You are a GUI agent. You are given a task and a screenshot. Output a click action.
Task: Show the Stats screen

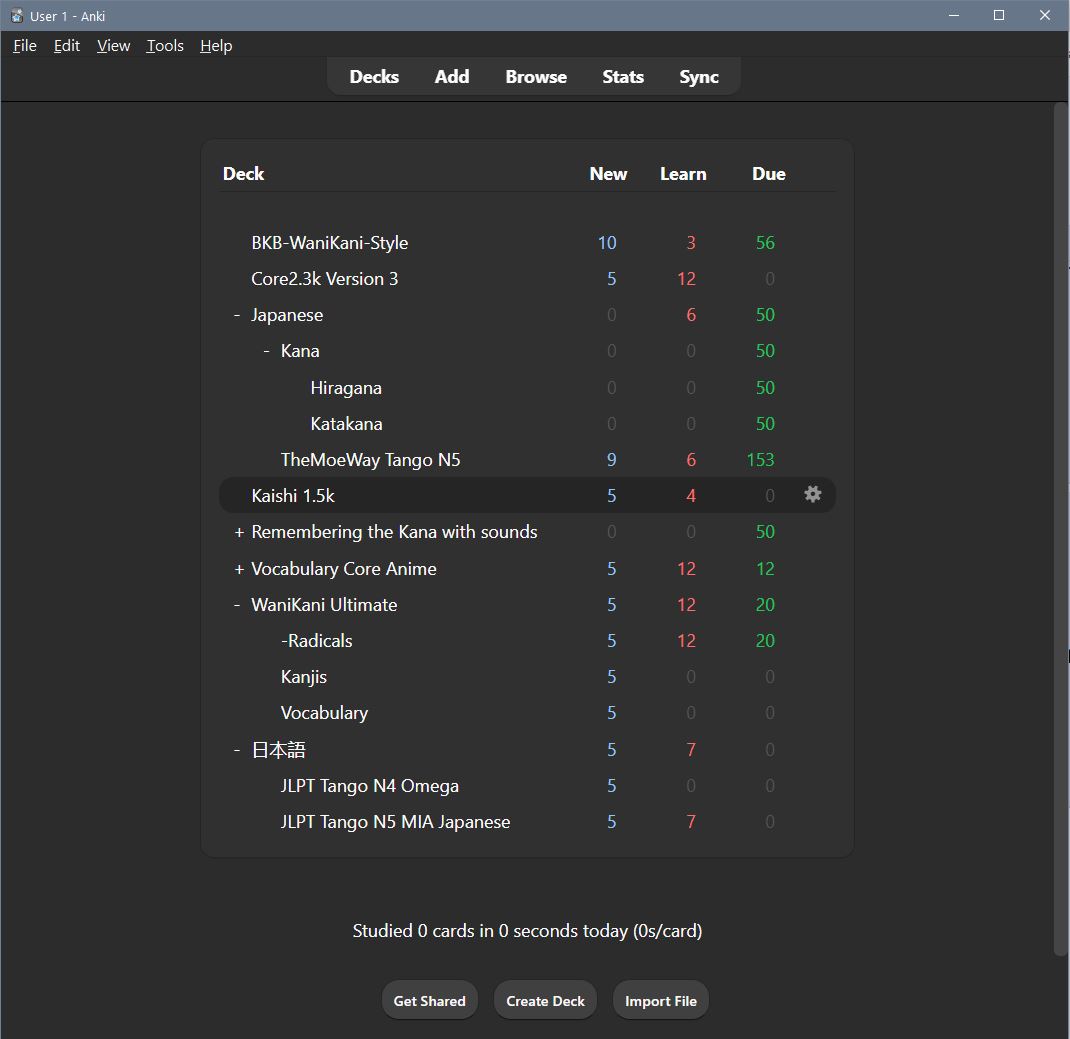click(x=622, y=76)
